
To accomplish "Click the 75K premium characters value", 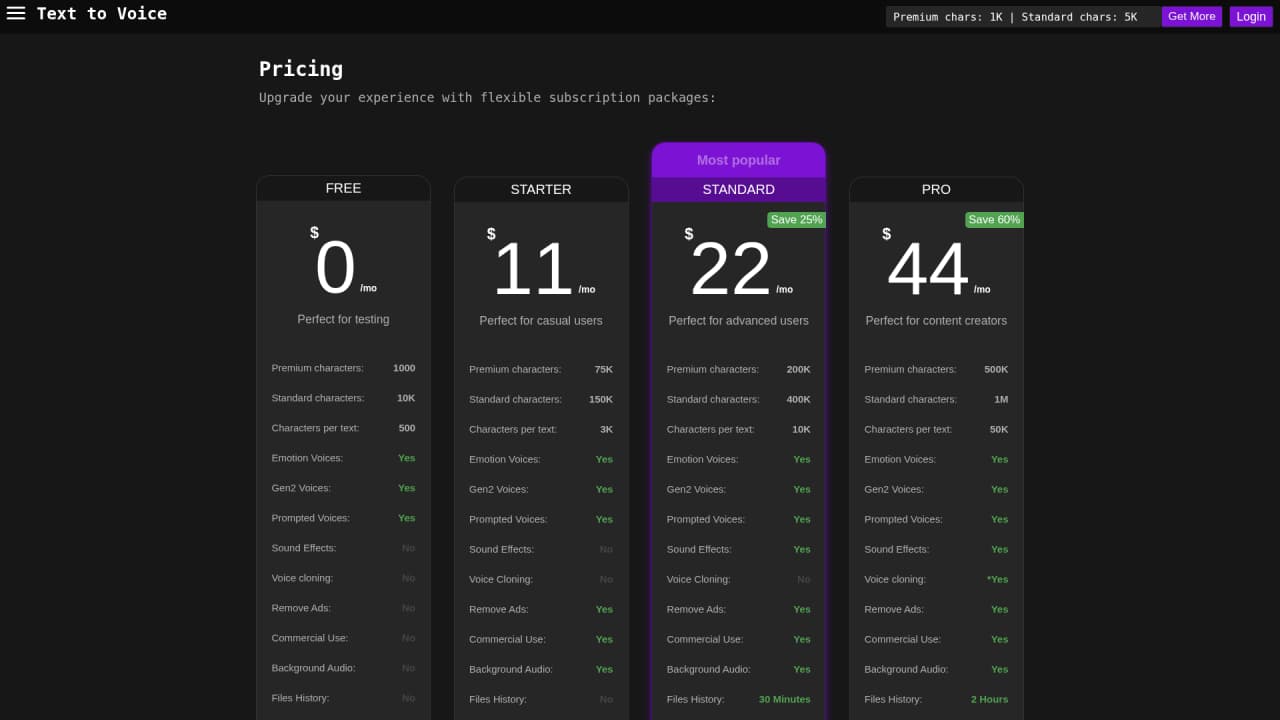I will click(x=603, y=369).
